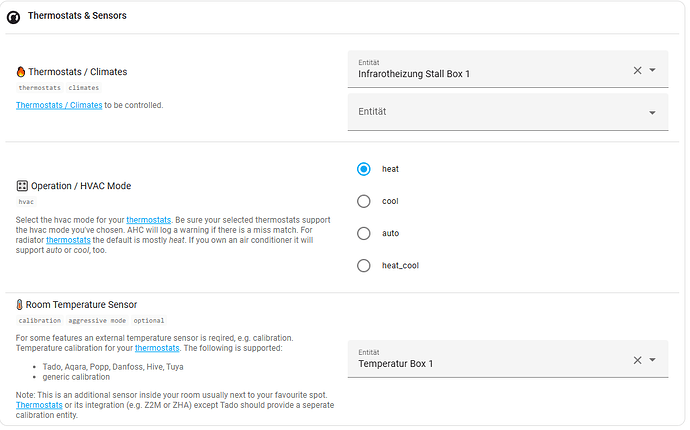Click the 'heat_cool' option label
The width and height of the screenshot is (690, 430).
(x=400, y=265)
